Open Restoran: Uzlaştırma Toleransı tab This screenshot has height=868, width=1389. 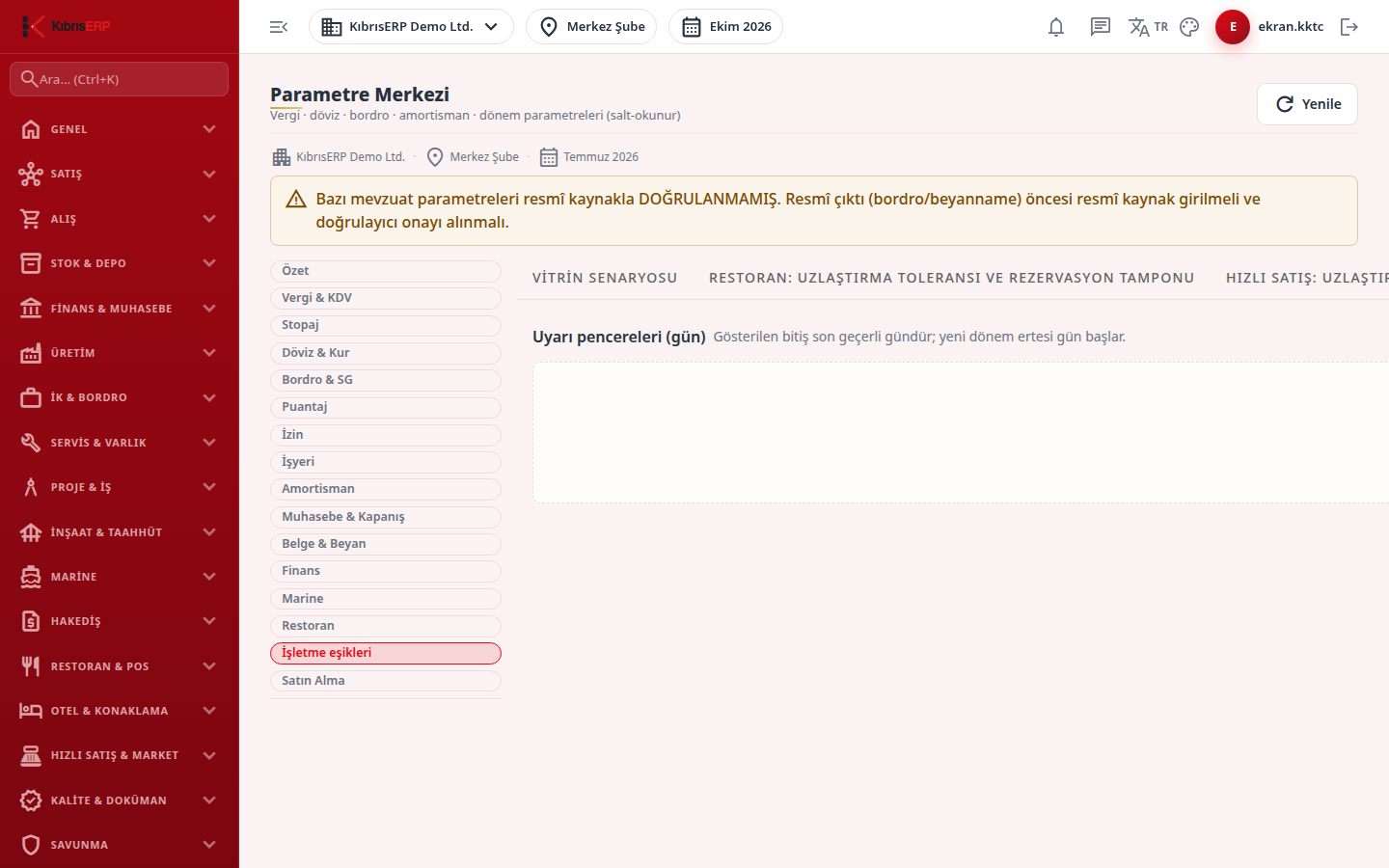(952, 278)
